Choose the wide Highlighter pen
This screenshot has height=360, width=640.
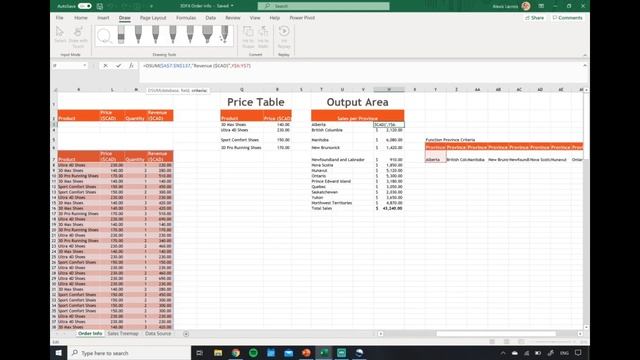207,35
